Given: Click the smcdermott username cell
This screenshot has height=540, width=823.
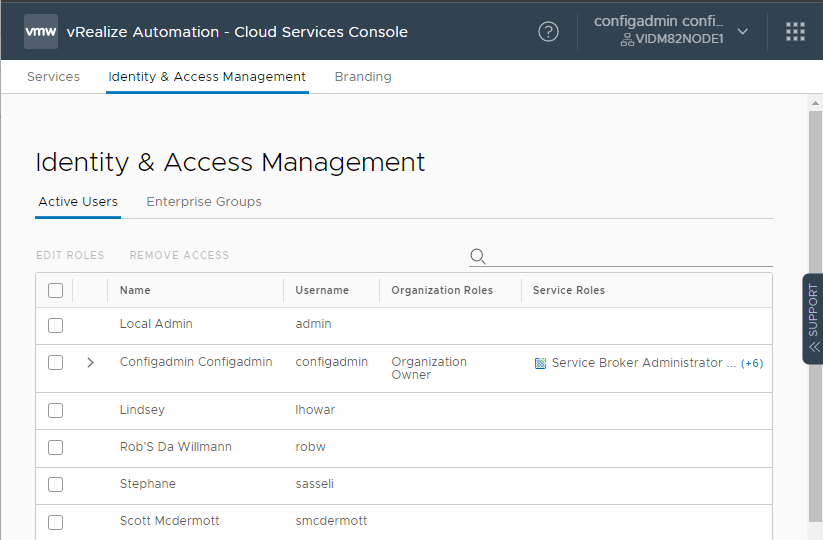Looking at the screenshot, I should 331,521.
